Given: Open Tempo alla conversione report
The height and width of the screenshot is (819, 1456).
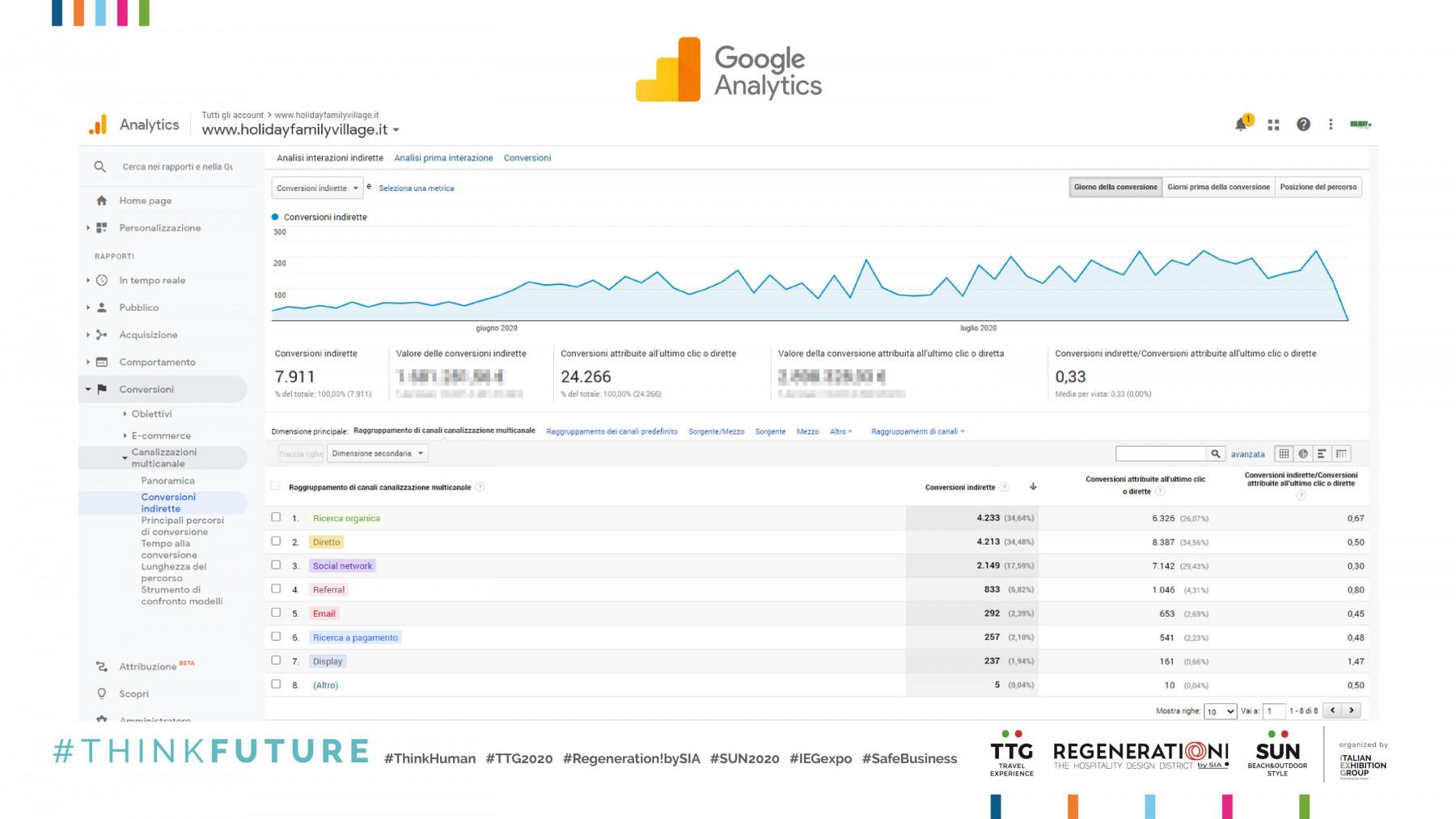Looking at the screenshot, I should [x=169, y=550].
